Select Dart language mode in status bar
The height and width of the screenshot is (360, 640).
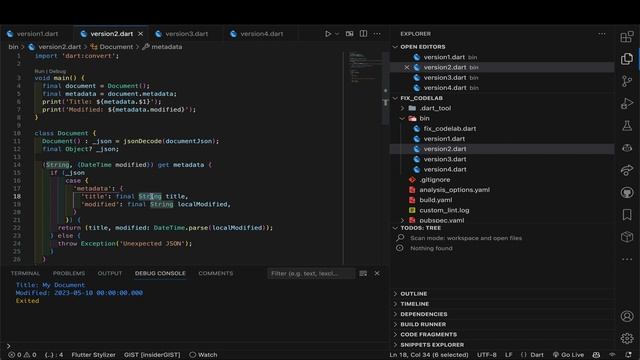[532, 355]
